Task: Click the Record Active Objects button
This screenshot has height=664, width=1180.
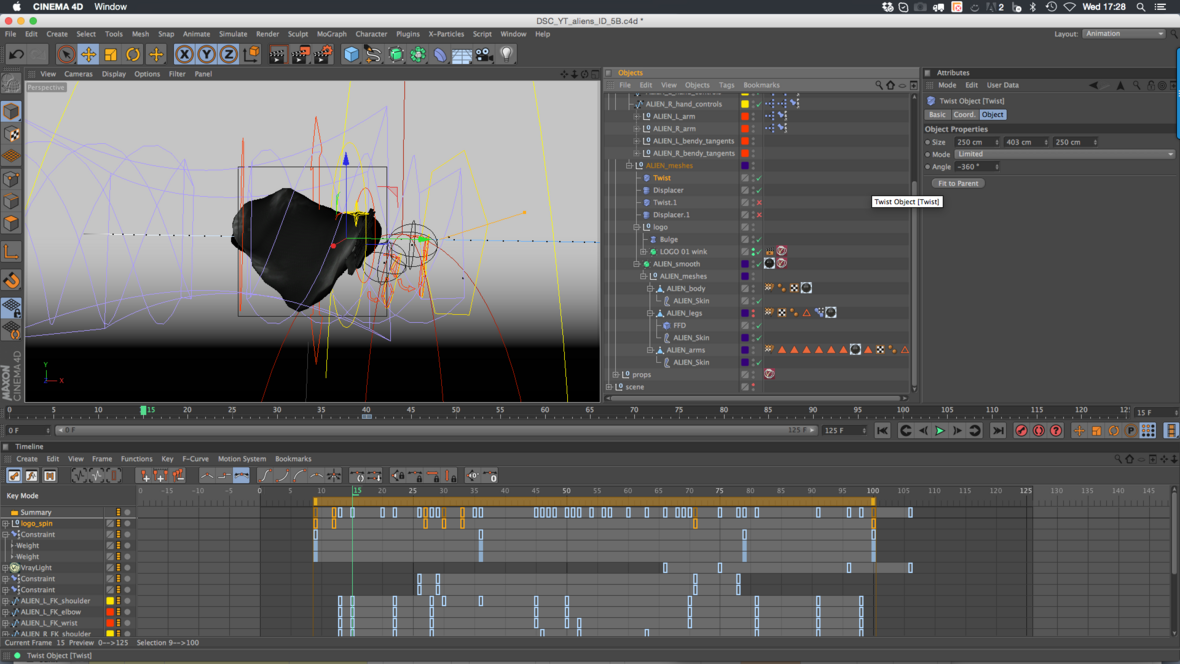Action: pos(1021,431)
